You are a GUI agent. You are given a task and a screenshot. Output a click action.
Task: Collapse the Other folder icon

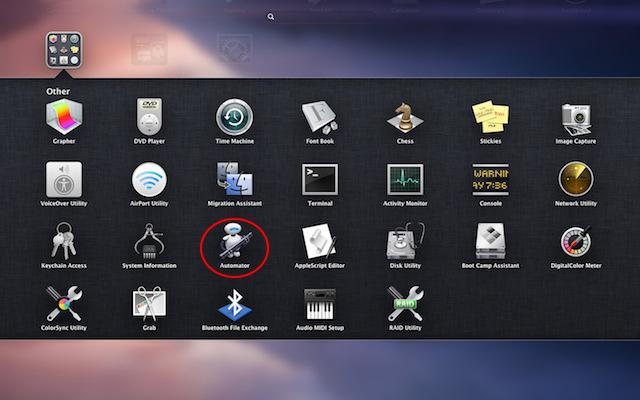pyautogui.click(x=64, y=48)
